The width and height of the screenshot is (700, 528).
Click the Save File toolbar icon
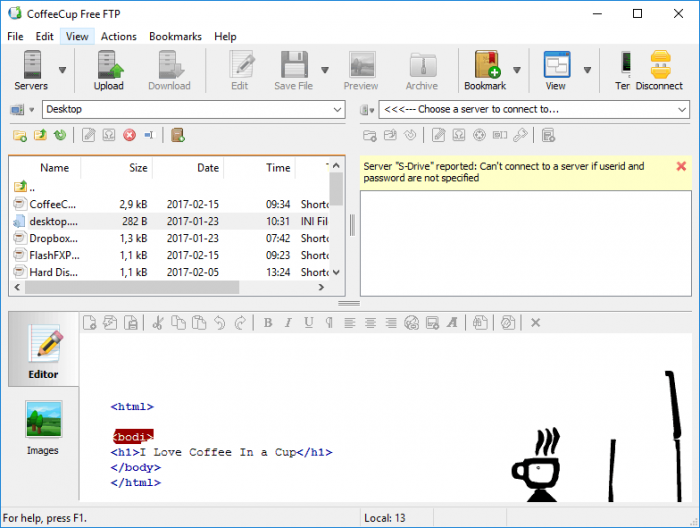pos(294,70)
